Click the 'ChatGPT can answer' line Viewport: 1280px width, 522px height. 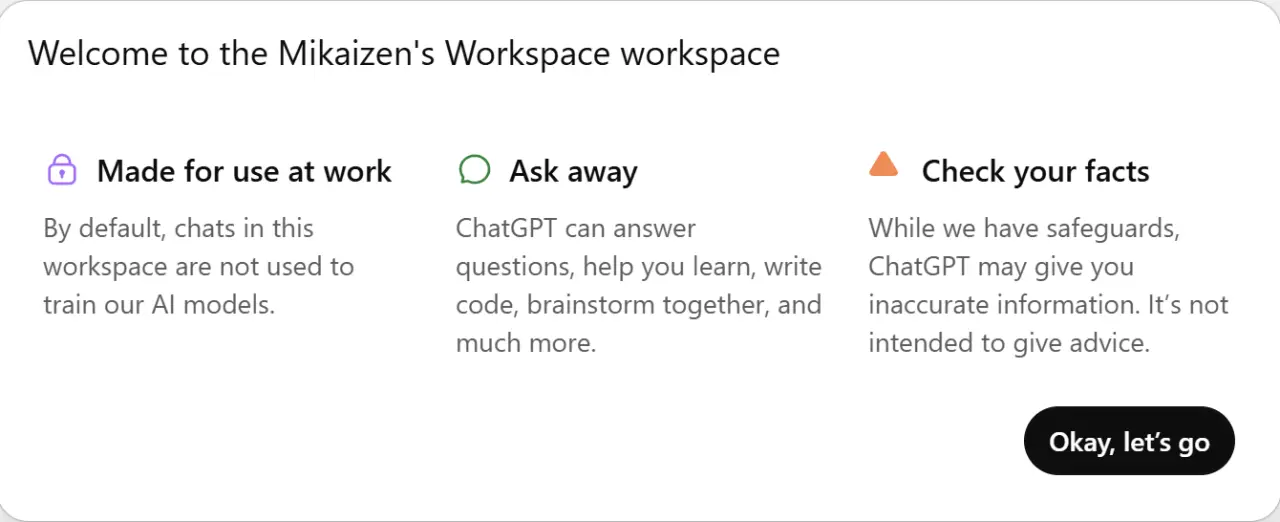[x=576, y=228]
